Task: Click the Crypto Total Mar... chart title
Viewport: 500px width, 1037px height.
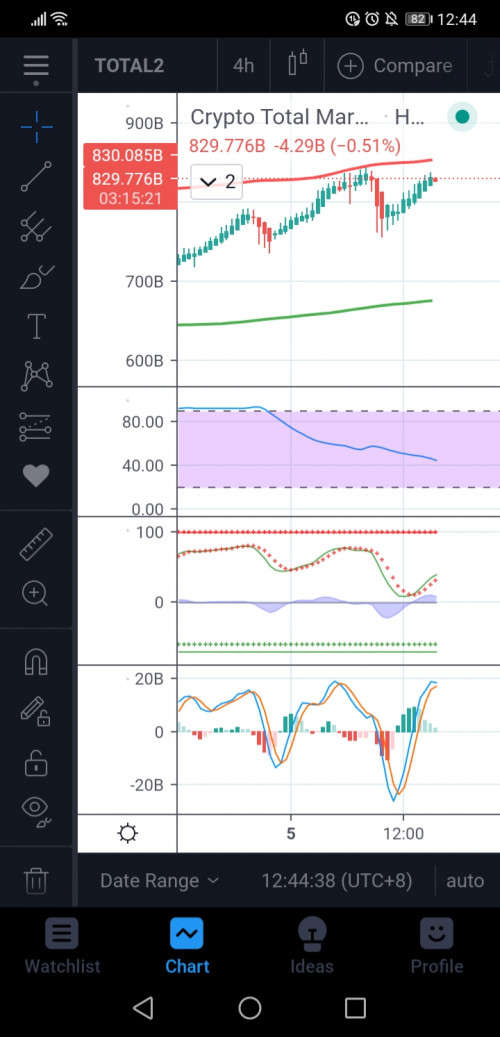Action: [x=280, y=117]
